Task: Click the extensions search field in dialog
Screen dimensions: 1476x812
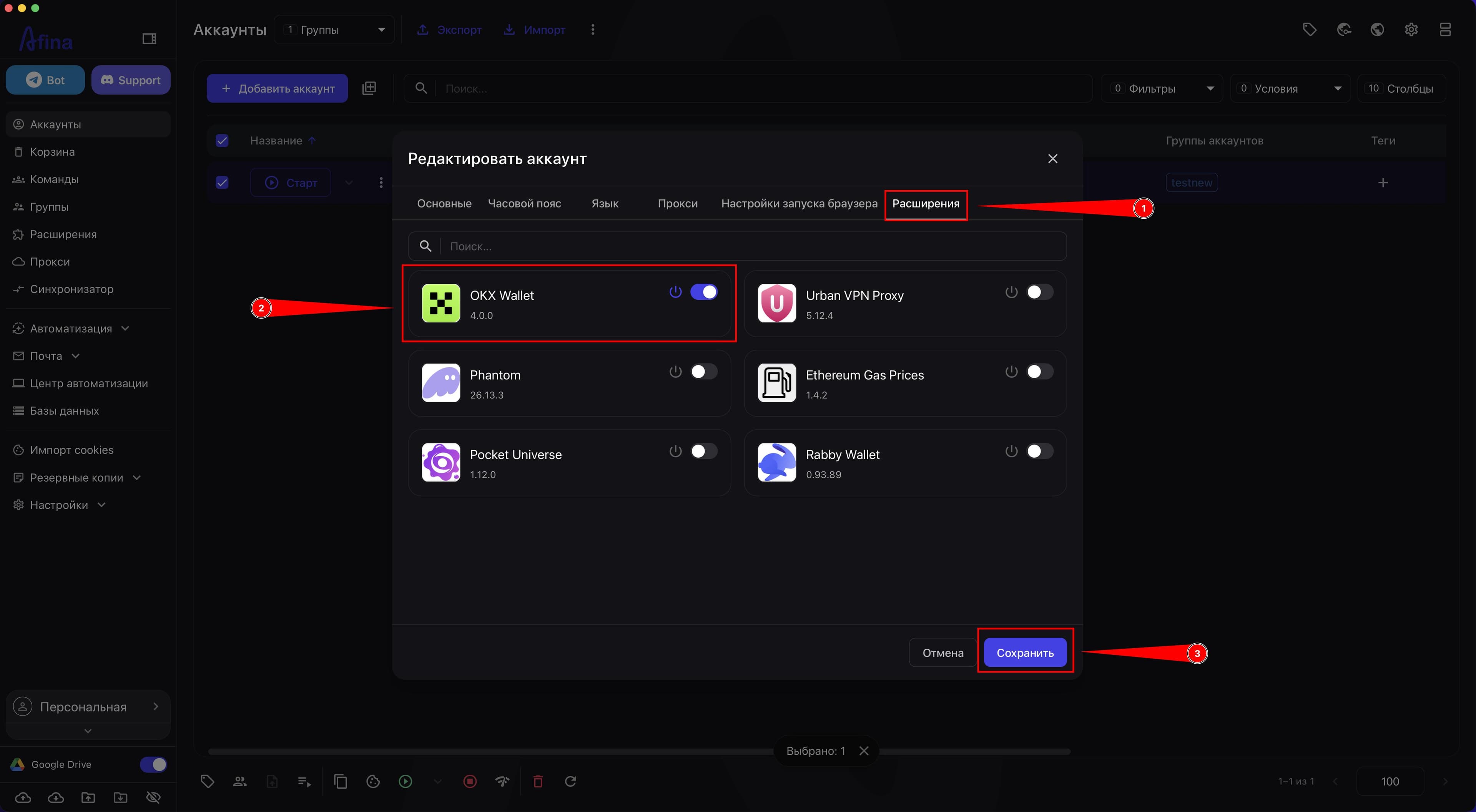Action: coord(738,246)
